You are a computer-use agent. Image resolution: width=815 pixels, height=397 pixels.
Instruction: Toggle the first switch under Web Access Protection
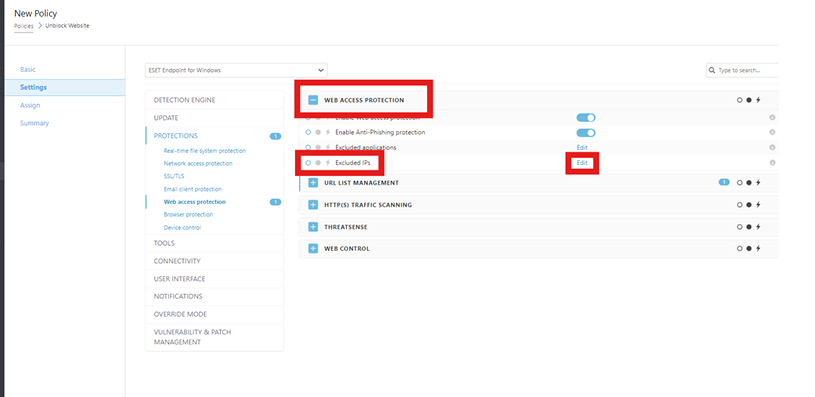pos(586,118)
